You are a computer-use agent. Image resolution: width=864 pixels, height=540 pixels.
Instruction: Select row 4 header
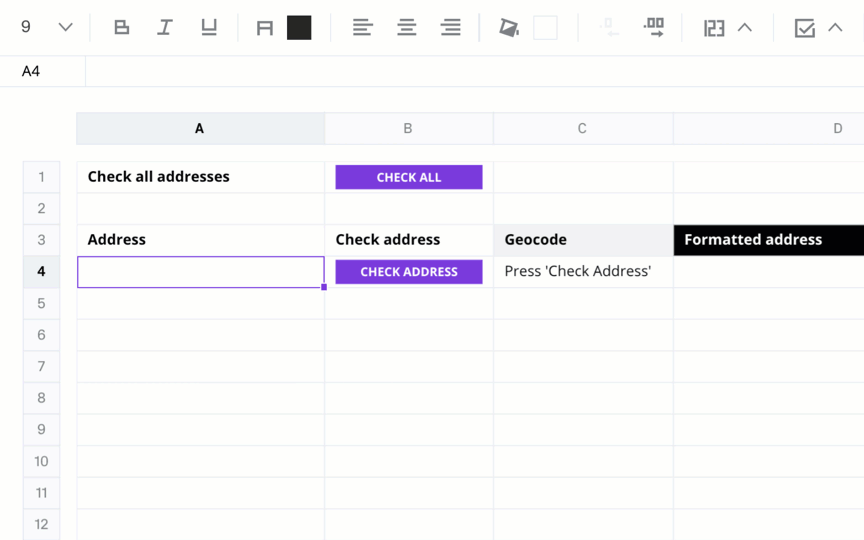41,272
